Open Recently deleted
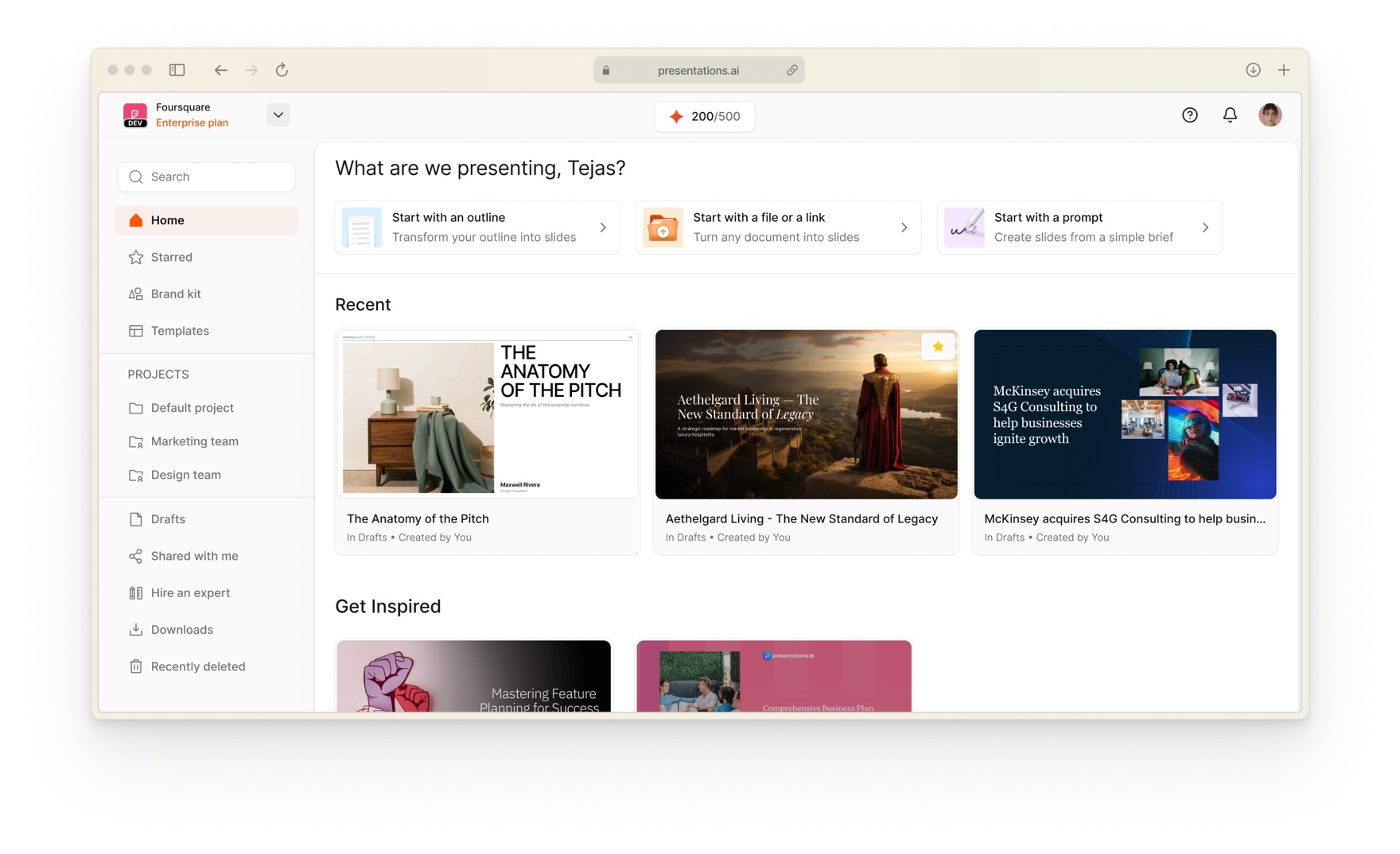1400x854 pixels. pyautogui.click(x=207, y=666)
